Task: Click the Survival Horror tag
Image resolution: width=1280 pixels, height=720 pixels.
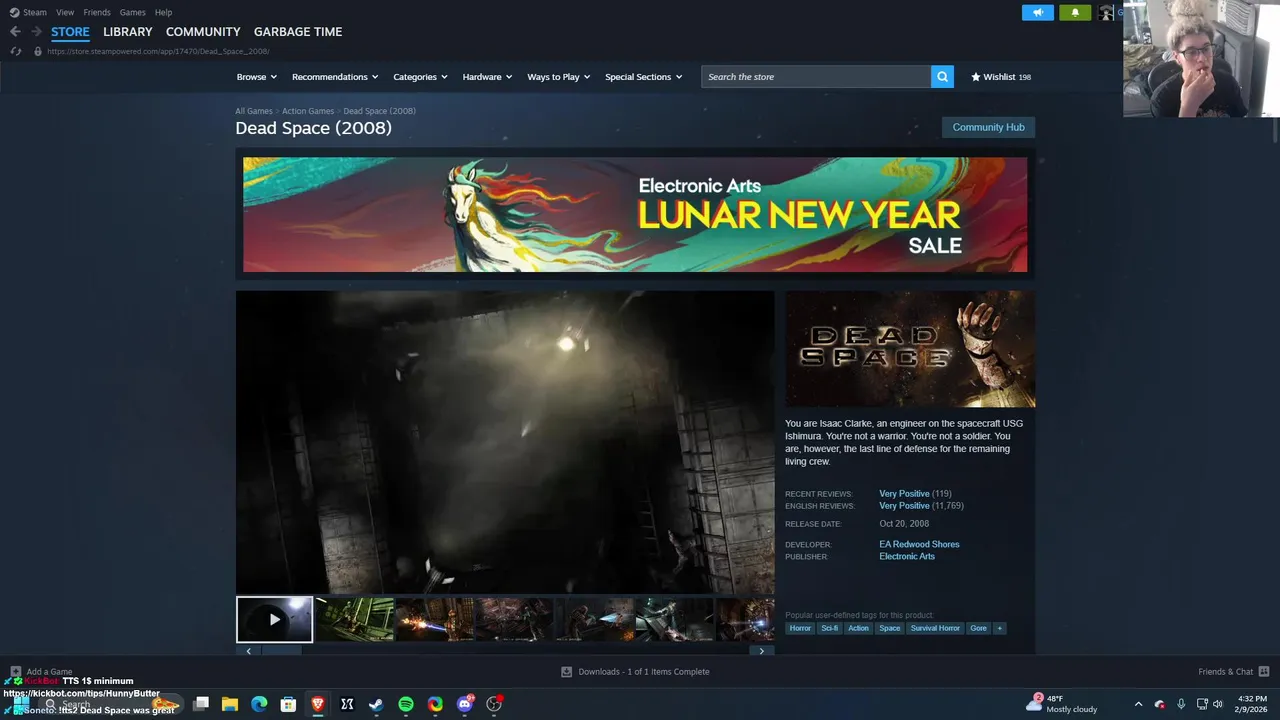Action: (x=935, y=628)
